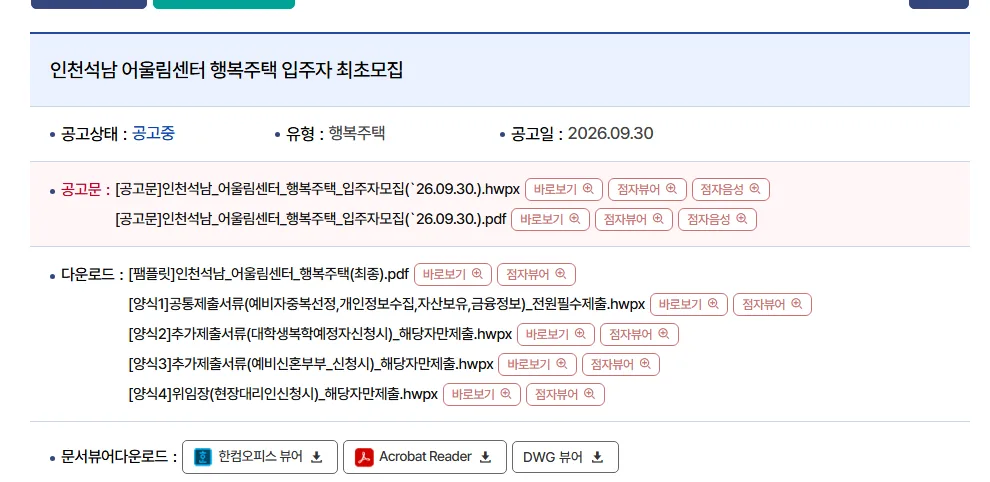The width and height of the screenshot is (990, 482).
Task: Click the title 인천석남 어울림센터 행복주택 입주자 최초모집
Action: point(226,70)
